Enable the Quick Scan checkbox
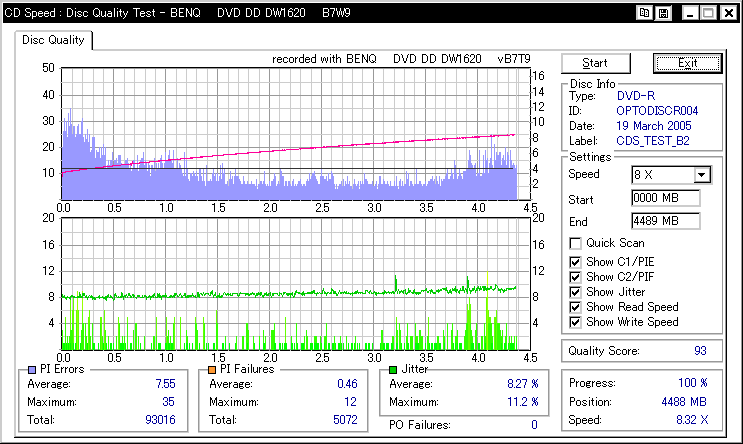The width and height of the screenshot is (743, 444). pos(575,243)
